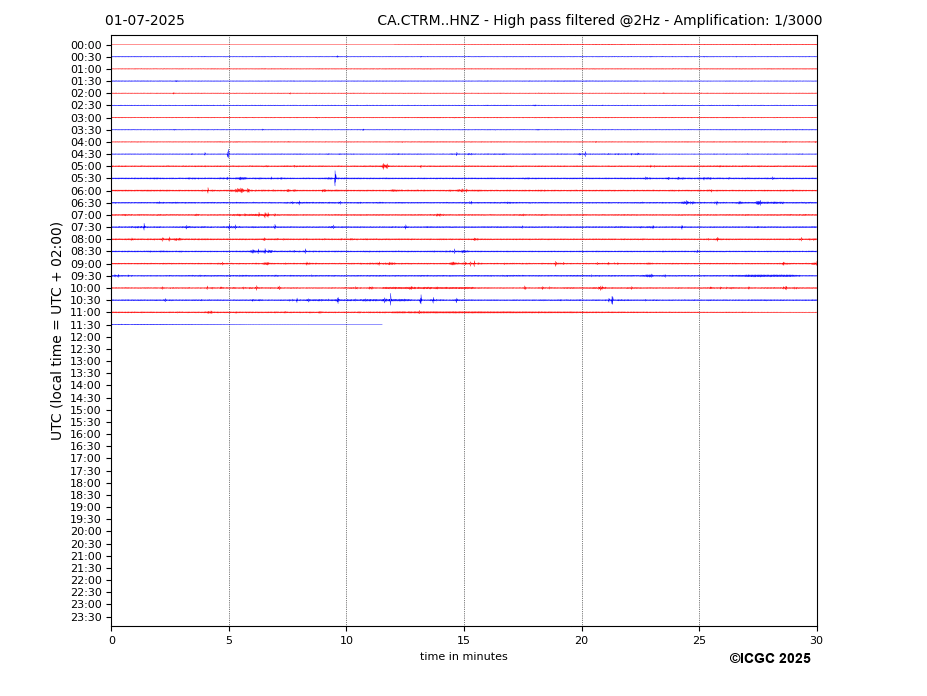The width and height of the screenshot is (927, 696).
Task: Click the 09:30 time row label
Action: pos(86,277)
